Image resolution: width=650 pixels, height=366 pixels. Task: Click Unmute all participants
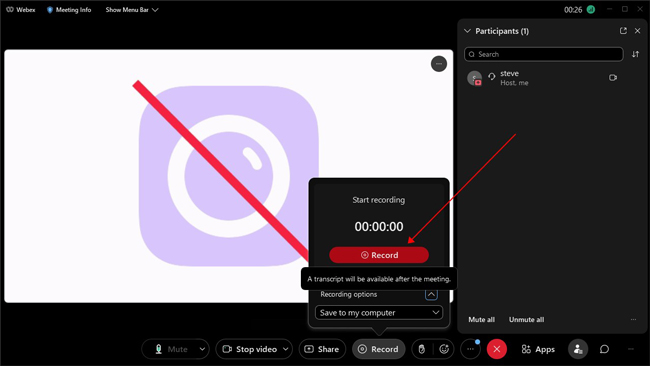pos(526,320)
